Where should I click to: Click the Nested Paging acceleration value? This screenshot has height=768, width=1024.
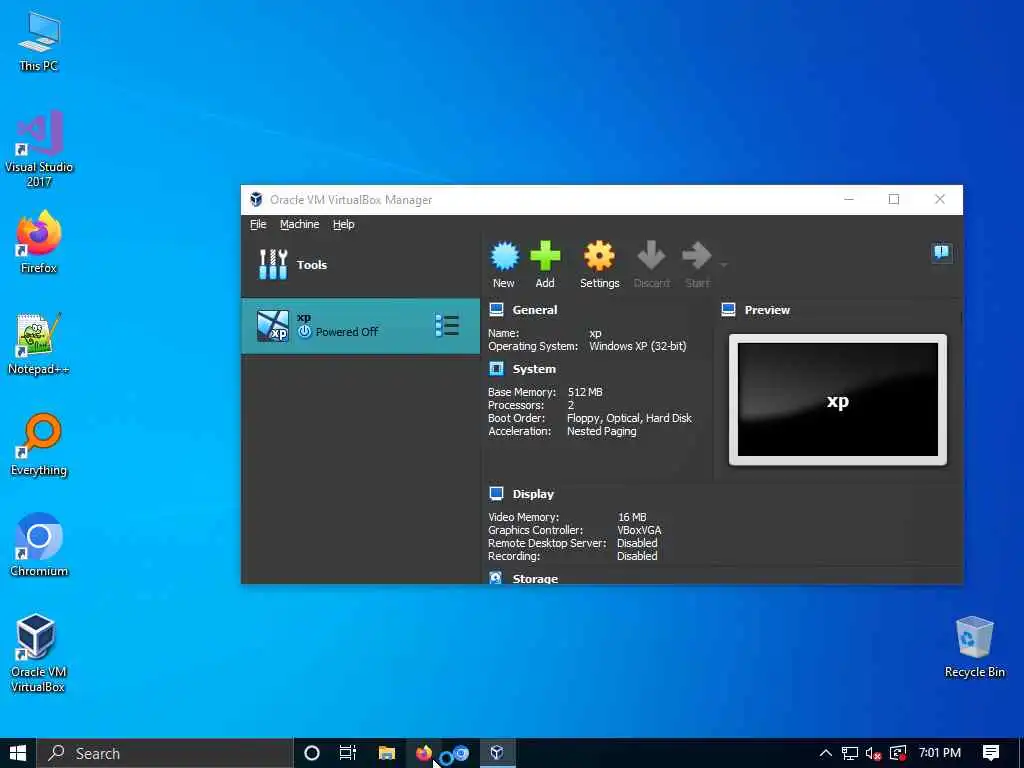click(x=601, y=431)
